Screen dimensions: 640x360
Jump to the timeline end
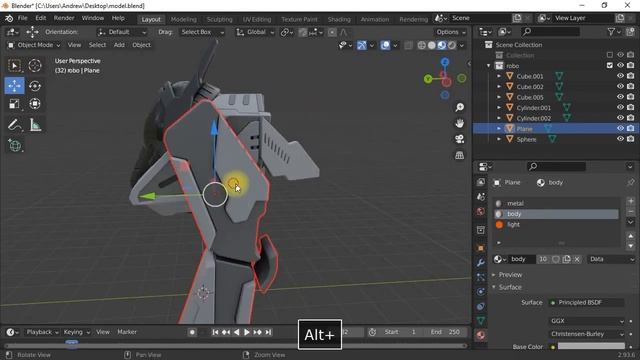(268, 332)
